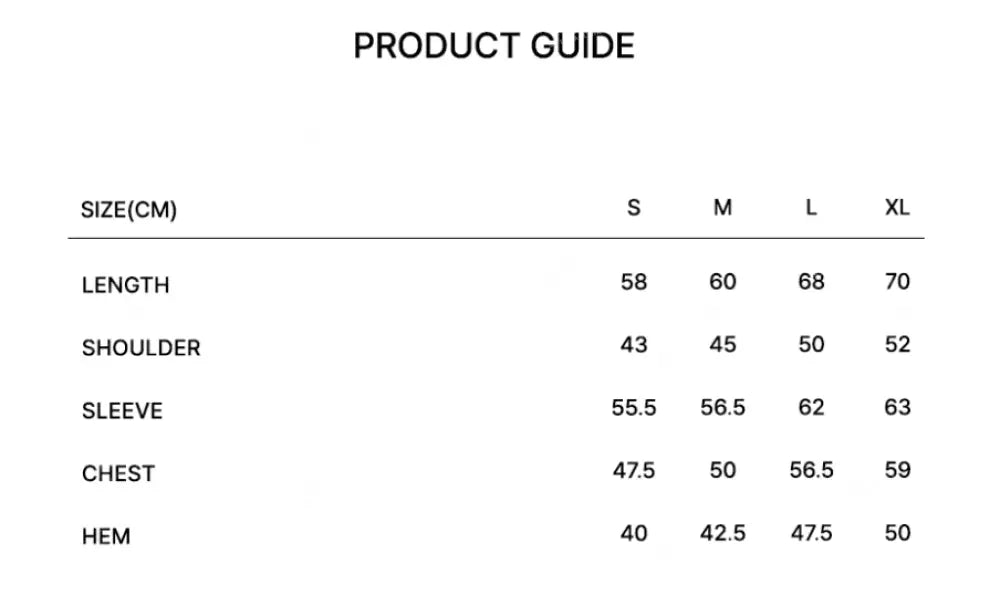Viewport: 1000px width, 595px height.
Task: Click the SIZE(CM) header label
Action: point(128,210)
